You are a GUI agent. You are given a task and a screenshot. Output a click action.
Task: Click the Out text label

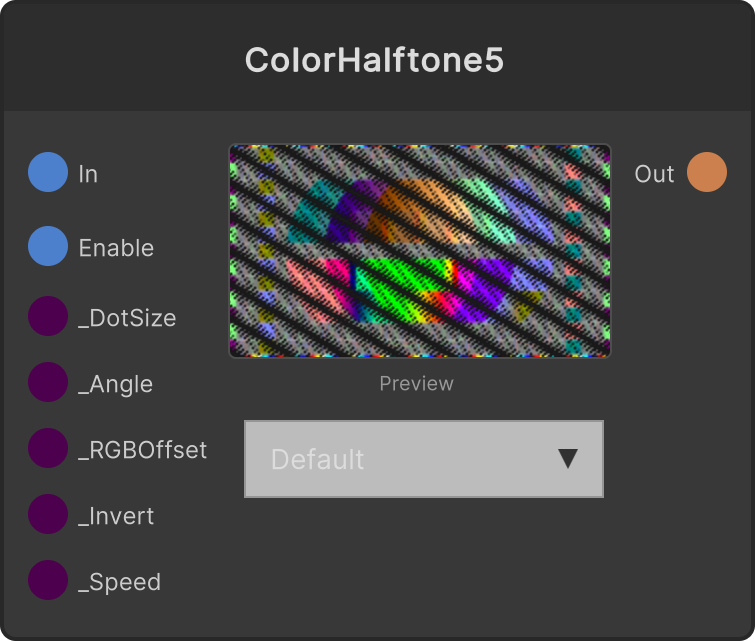click(654, 174)
